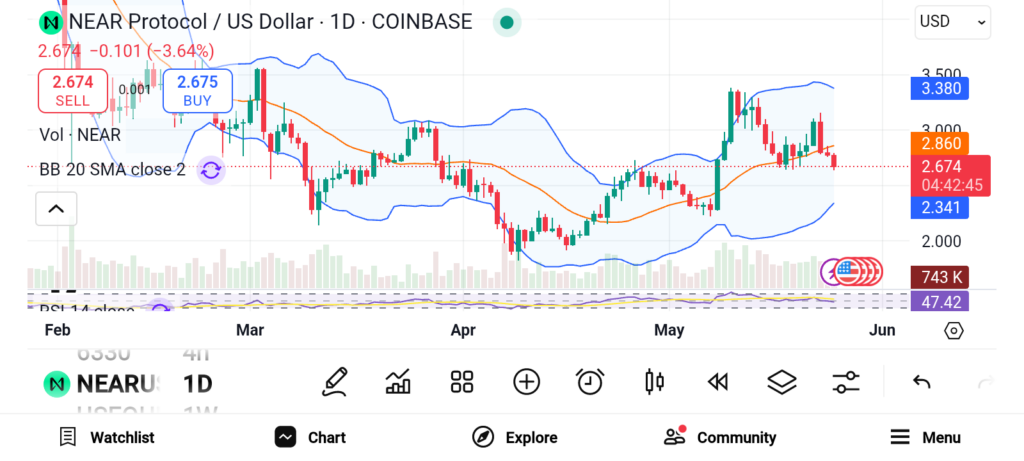
Task: Select the Vol · NEAR indicator label
Action: pos(80,135)
